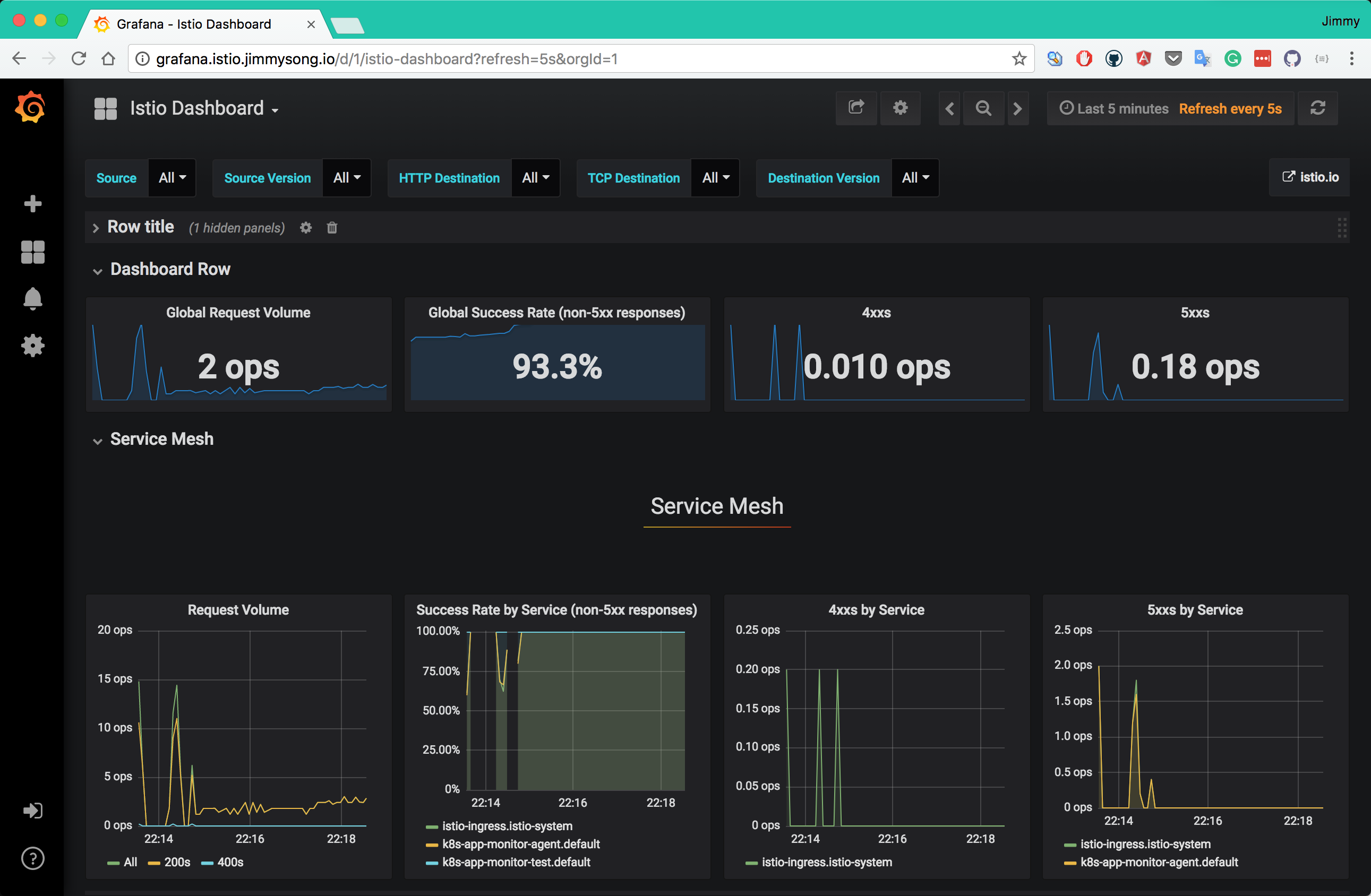
Task: Toggle the 200s series in Request Volume legend
Action: [x=176, y=862]
